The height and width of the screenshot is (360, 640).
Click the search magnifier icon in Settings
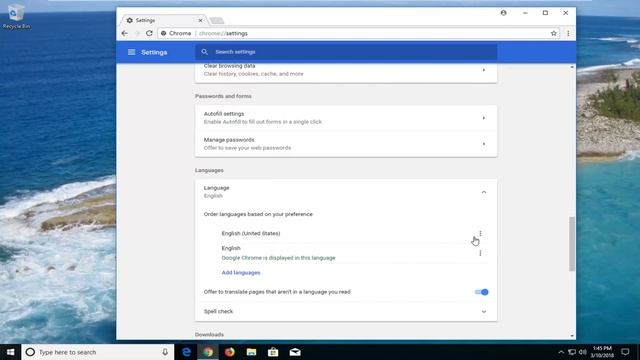pos(204,52)
